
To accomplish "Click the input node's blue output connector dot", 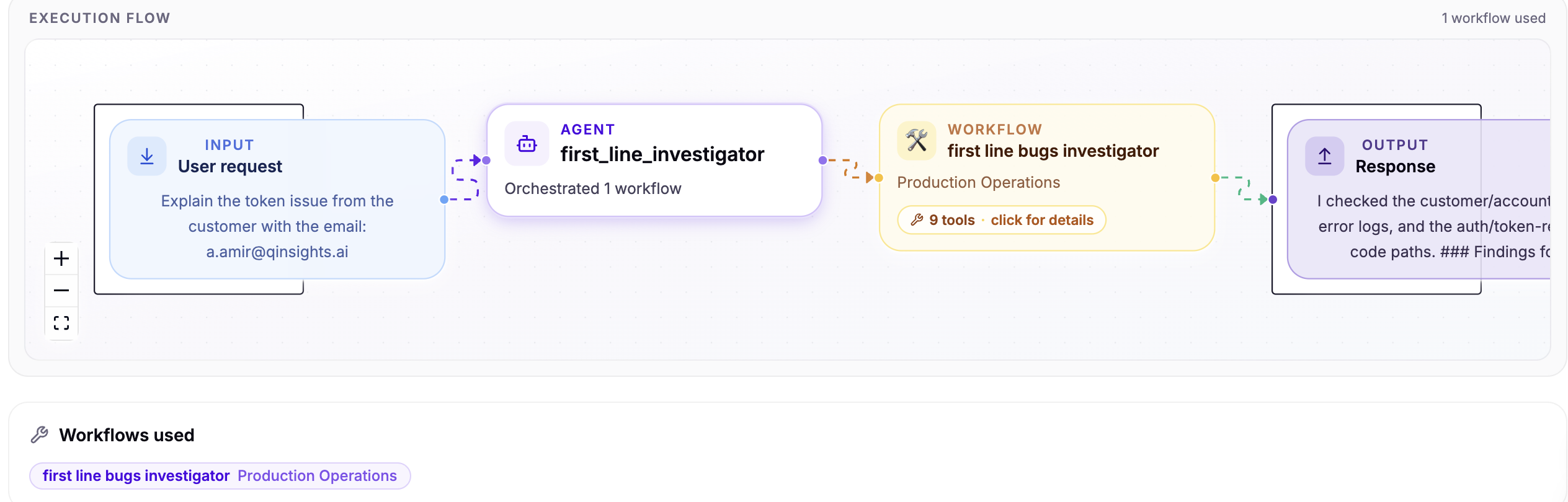I will tap(444, 200).
